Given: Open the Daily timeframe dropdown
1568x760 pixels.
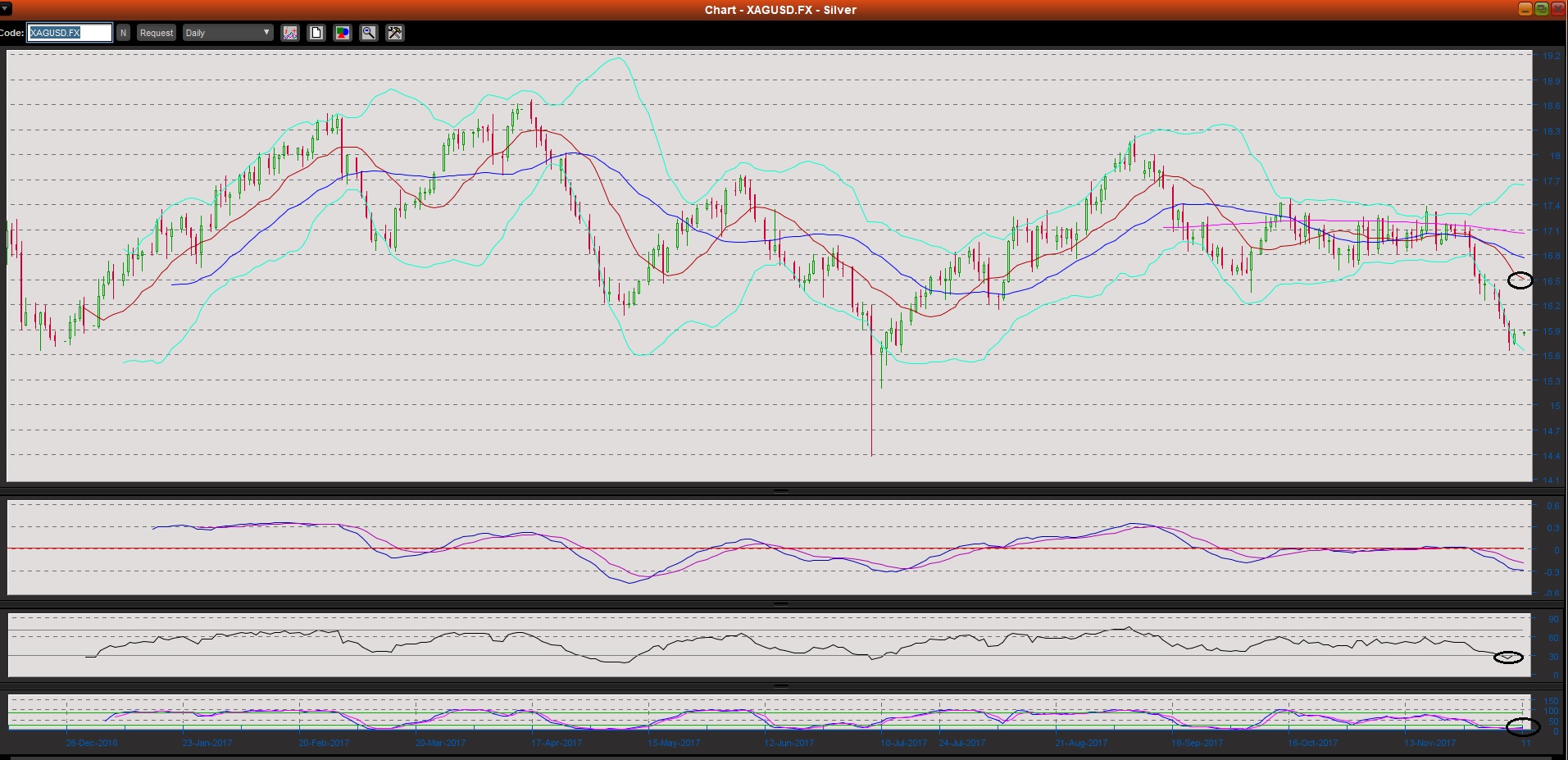Looking at the screenshot, I should click(228, 33).
